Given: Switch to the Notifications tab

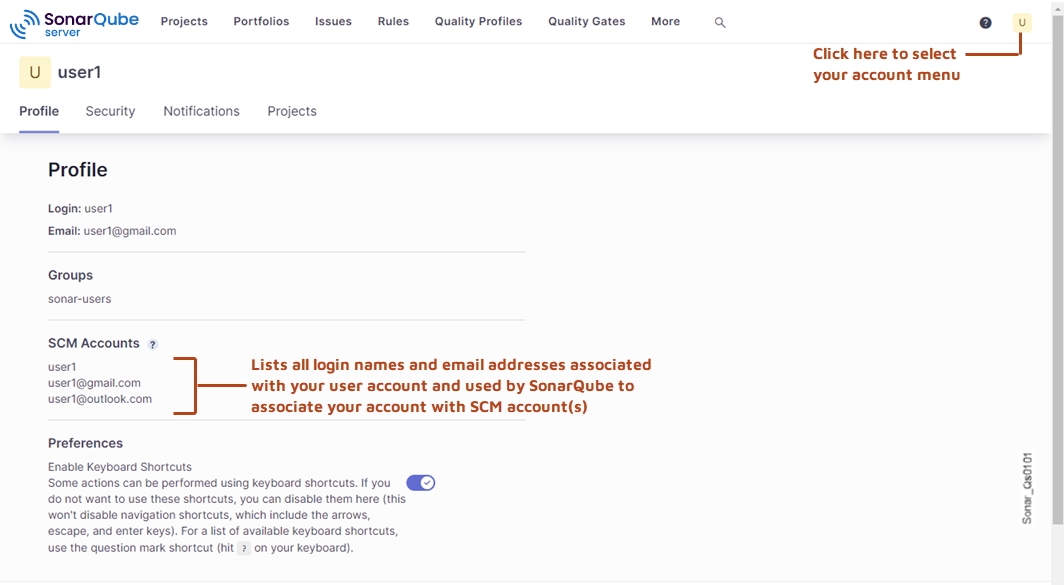Looking at the screenshot, I should coord(201,111).
